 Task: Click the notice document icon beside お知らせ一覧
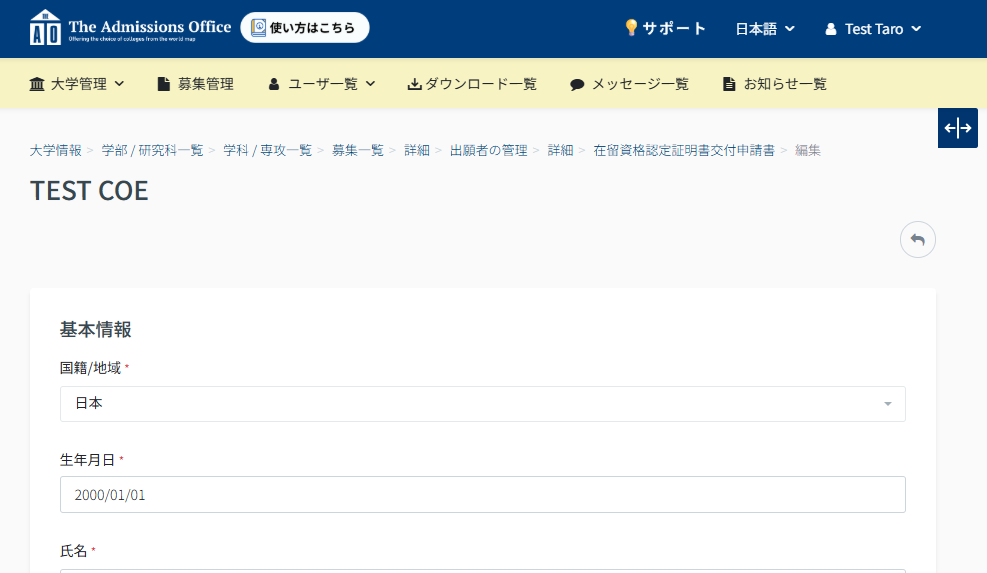pos(729,84)
